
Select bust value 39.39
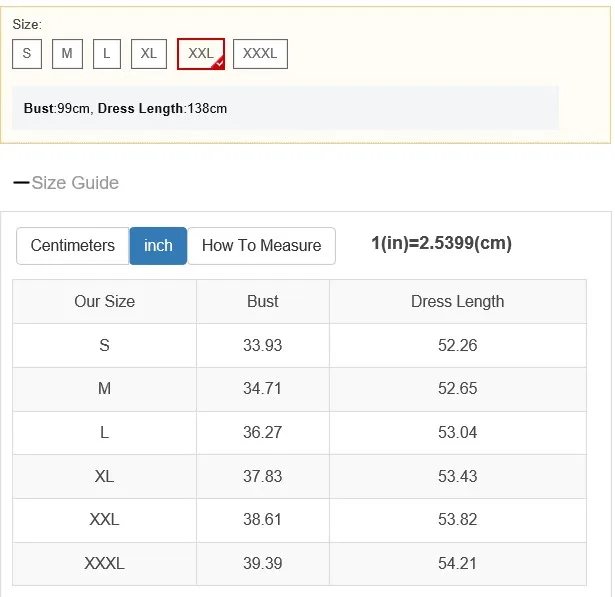262,564
